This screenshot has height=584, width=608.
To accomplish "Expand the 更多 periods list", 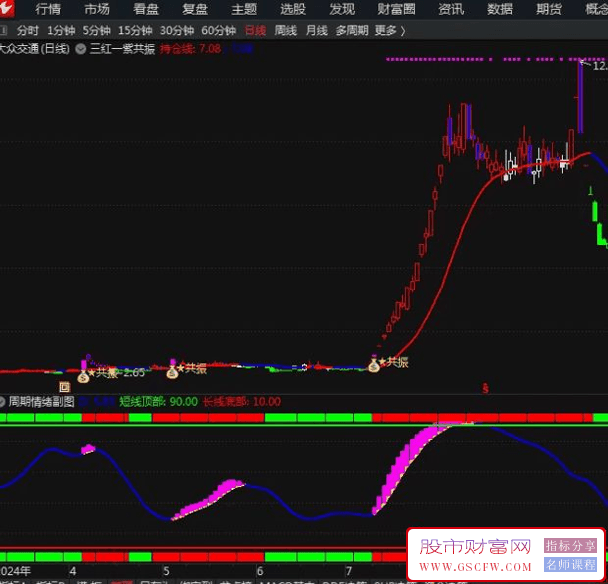I will (390, 30).
